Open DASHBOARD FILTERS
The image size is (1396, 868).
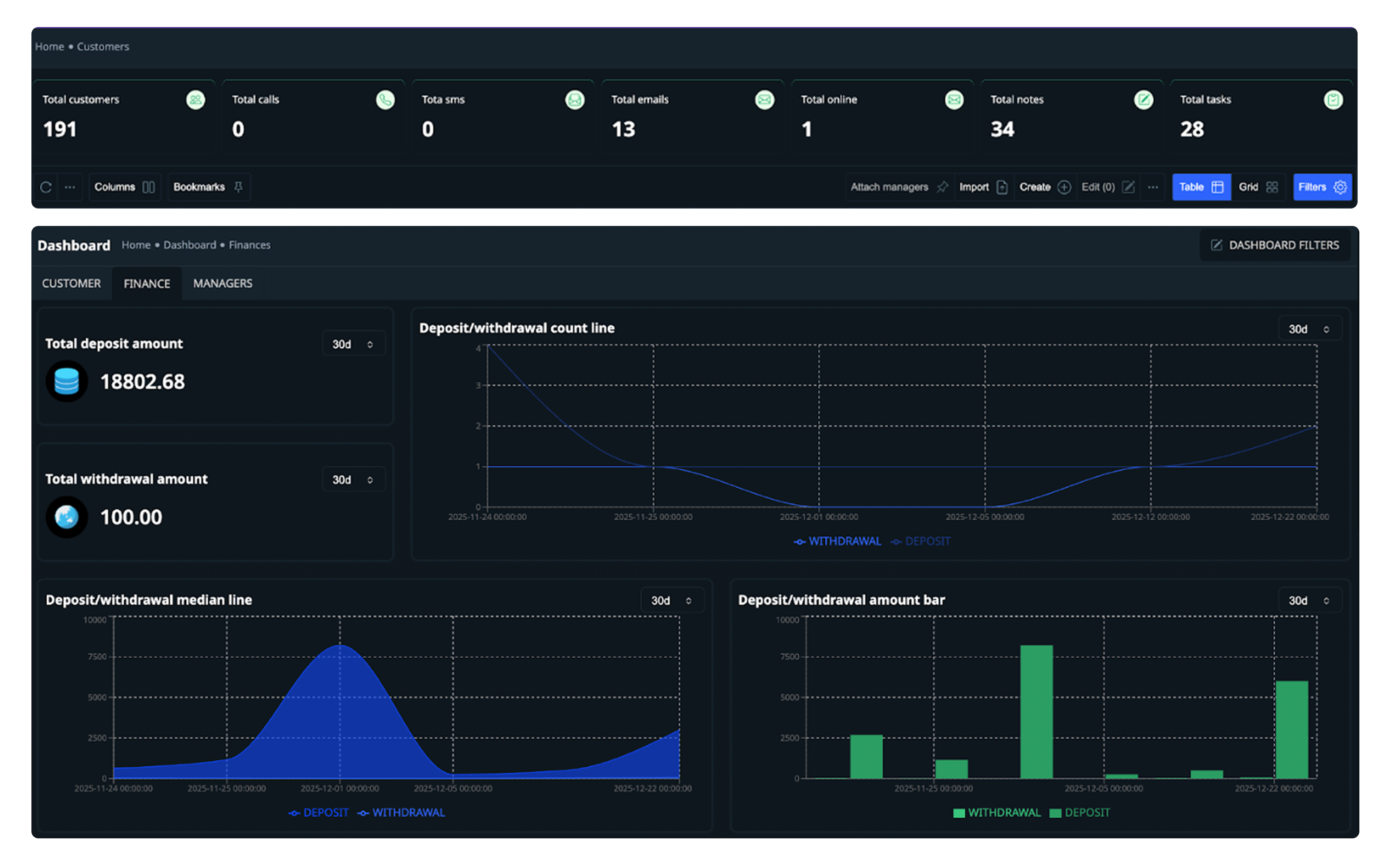pyautogui.click(x=1275, y=245)
